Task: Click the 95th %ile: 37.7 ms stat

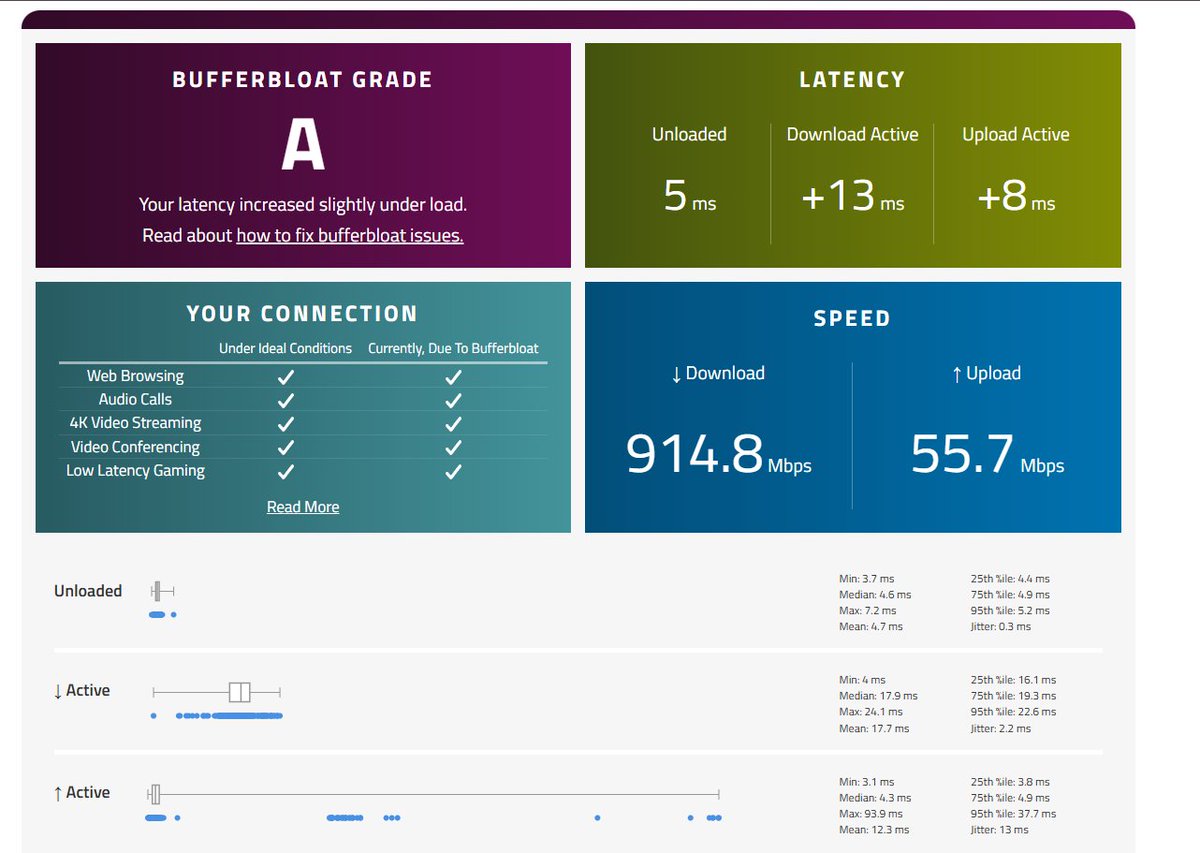Action: click(x=1013, y=814)
